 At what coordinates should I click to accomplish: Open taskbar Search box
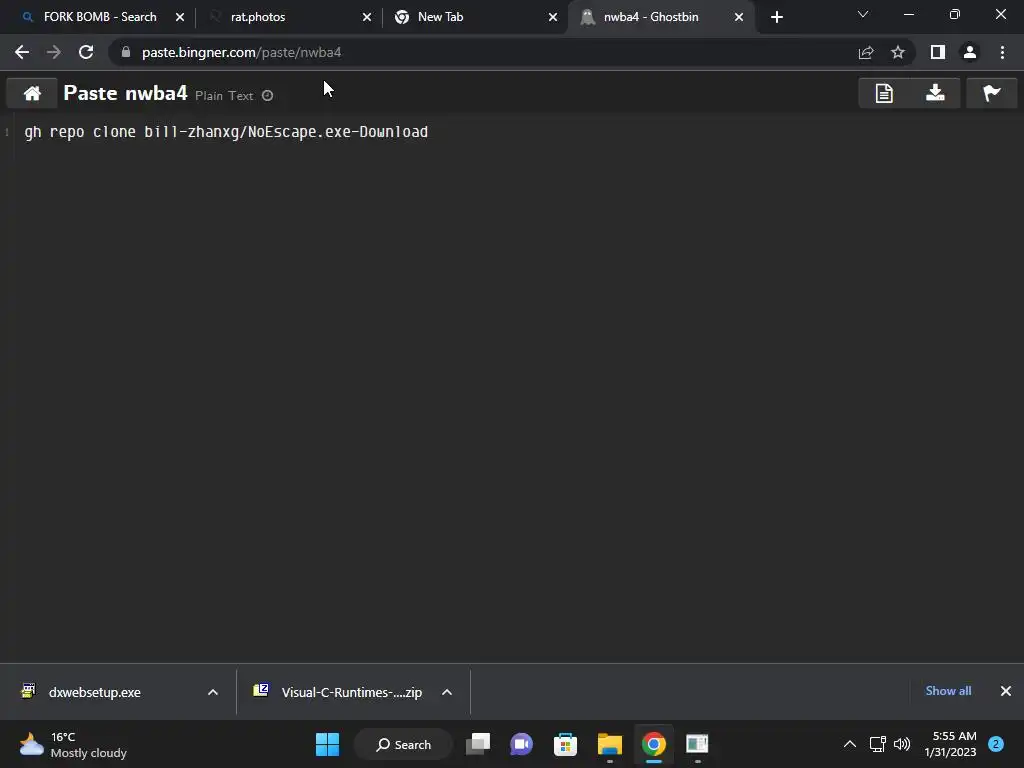(x=403, y=744)
